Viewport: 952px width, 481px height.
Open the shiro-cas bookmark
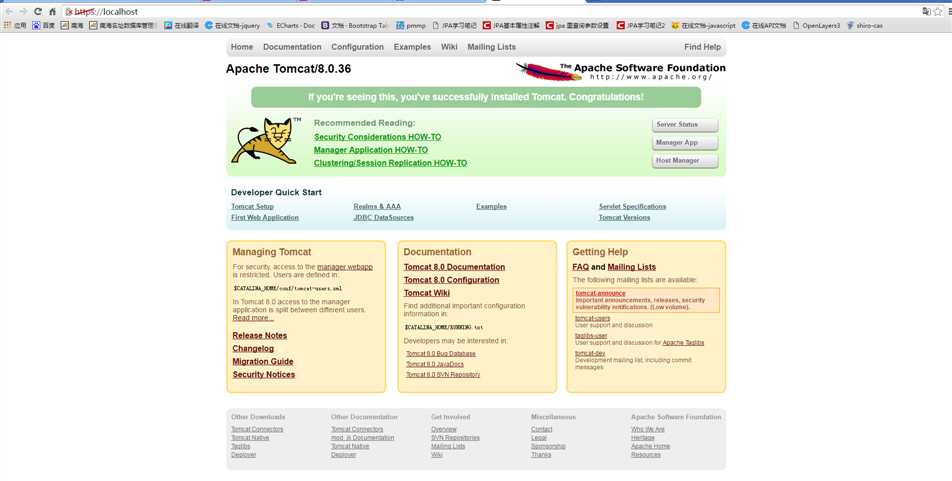pyautogui.click(x=865, y=26)
